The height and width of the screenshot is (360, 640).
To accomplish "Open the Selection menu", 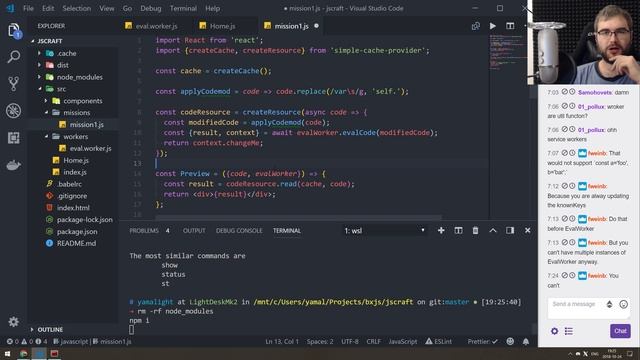I will click(76, 8).
